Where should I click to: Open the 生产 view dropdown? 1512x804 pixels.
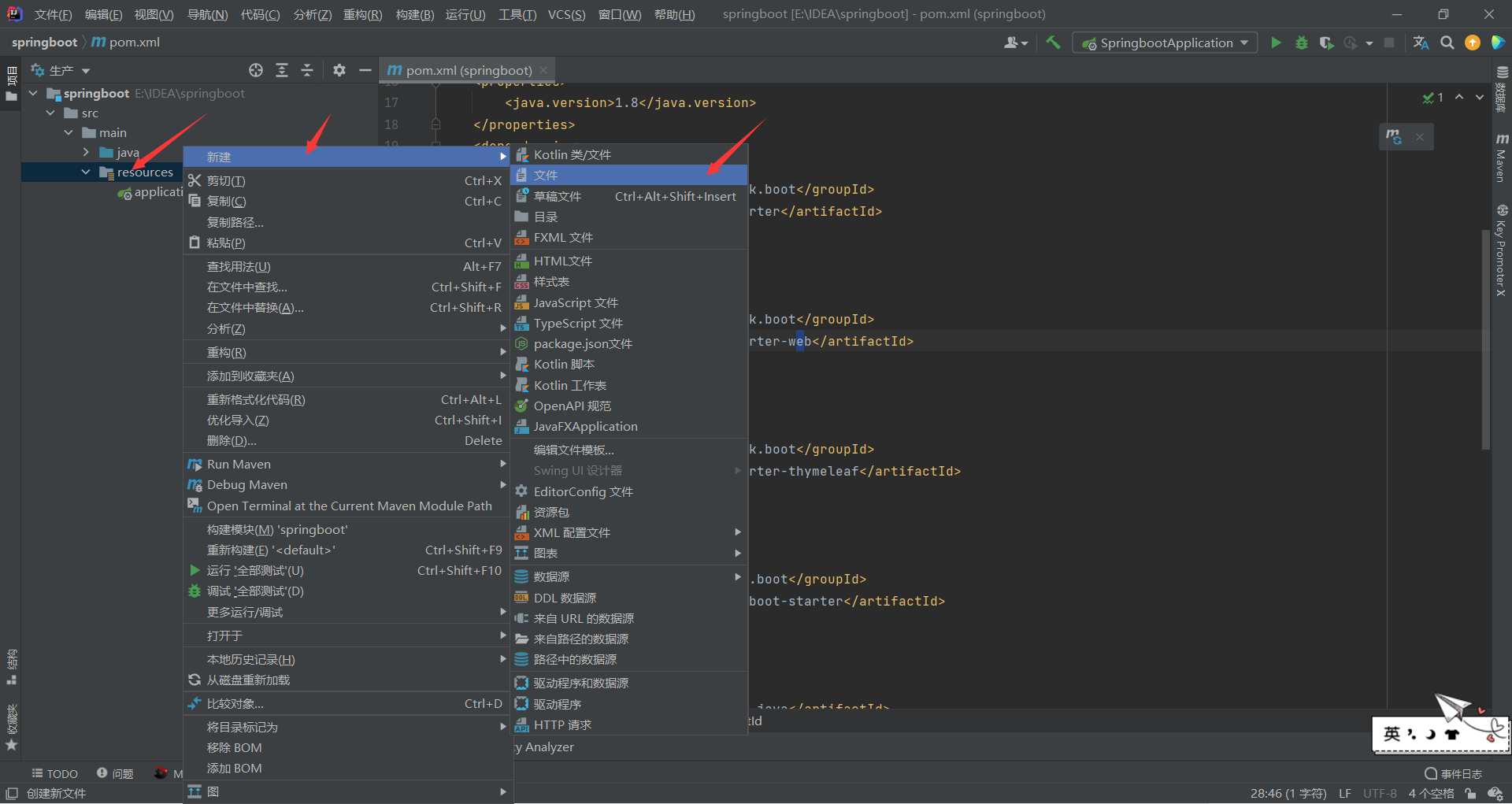pos(61,70)
